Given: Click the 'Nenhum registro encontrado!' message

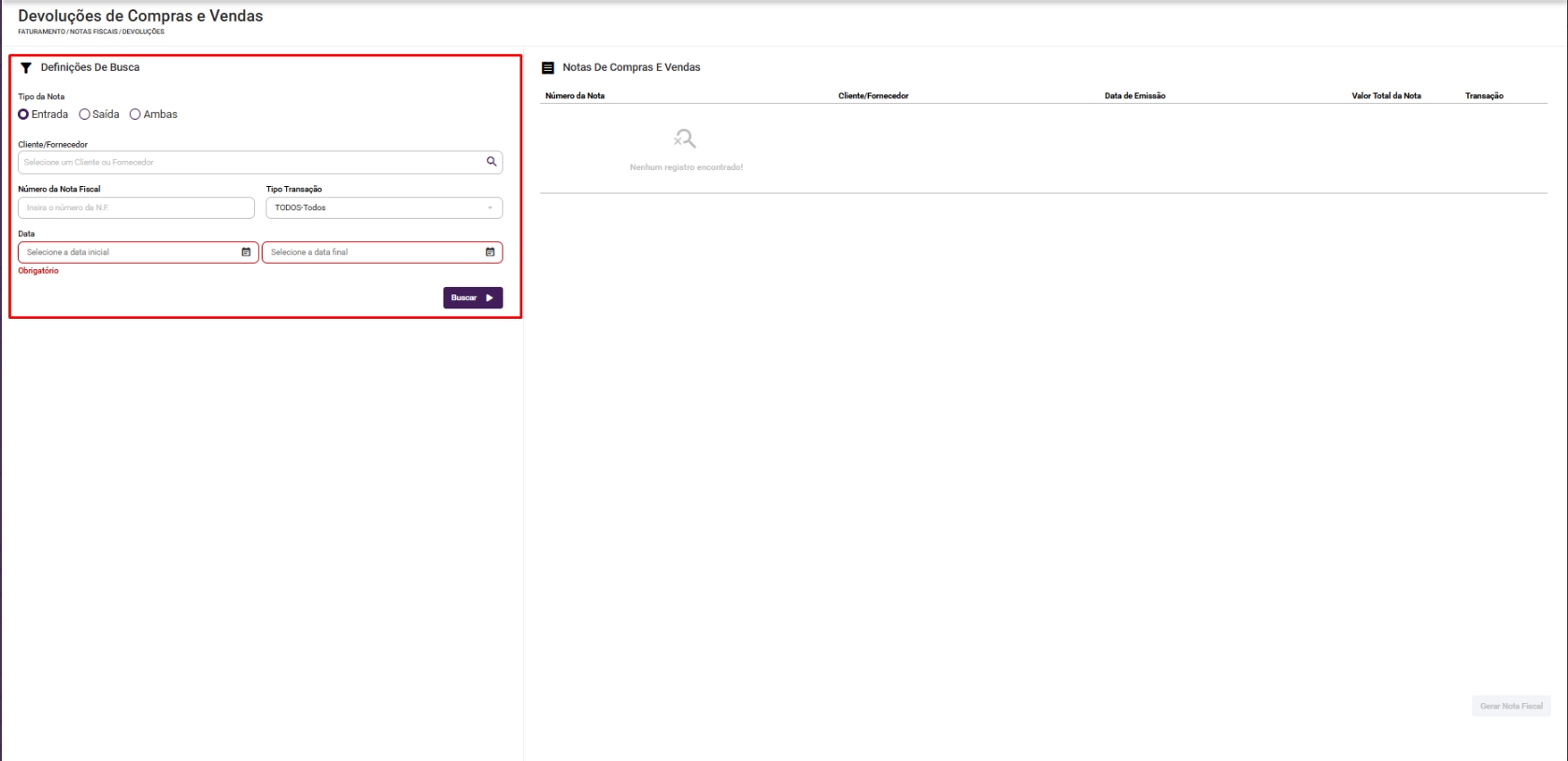Looking at the screenshot, I should [686, 167].
